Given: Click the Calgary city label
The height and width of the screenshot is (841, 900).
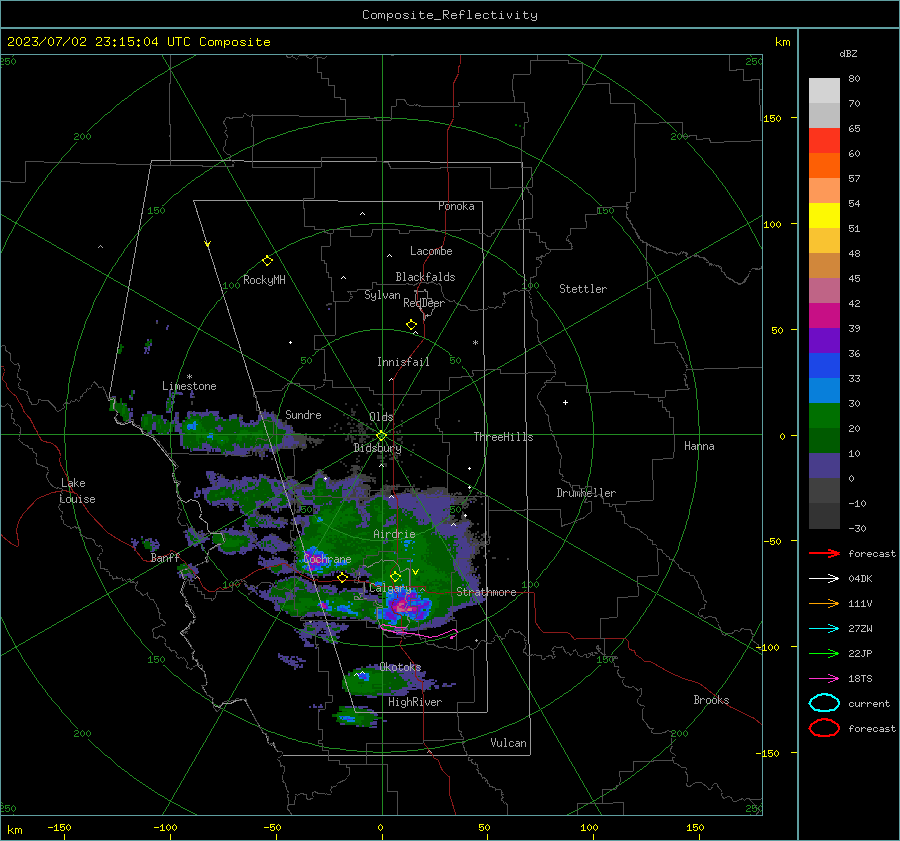Looking at the screenshot, I should [x=390, y=588].
